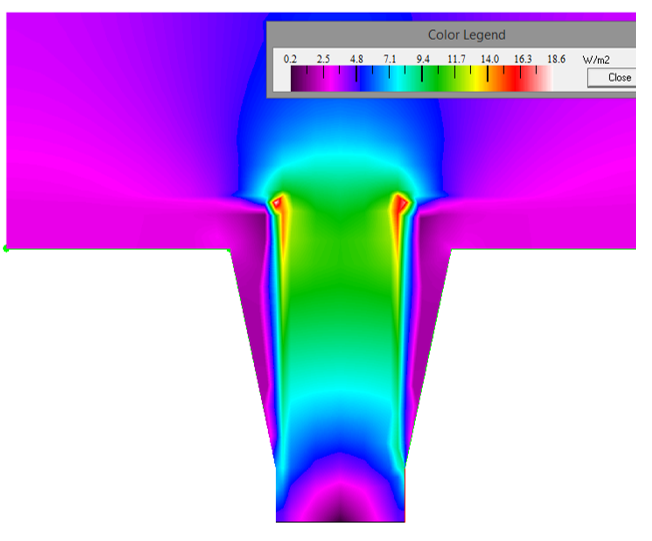652x541 pixels.
Task: Click the Color Legend title bar
Action: [x=451, y=35]
